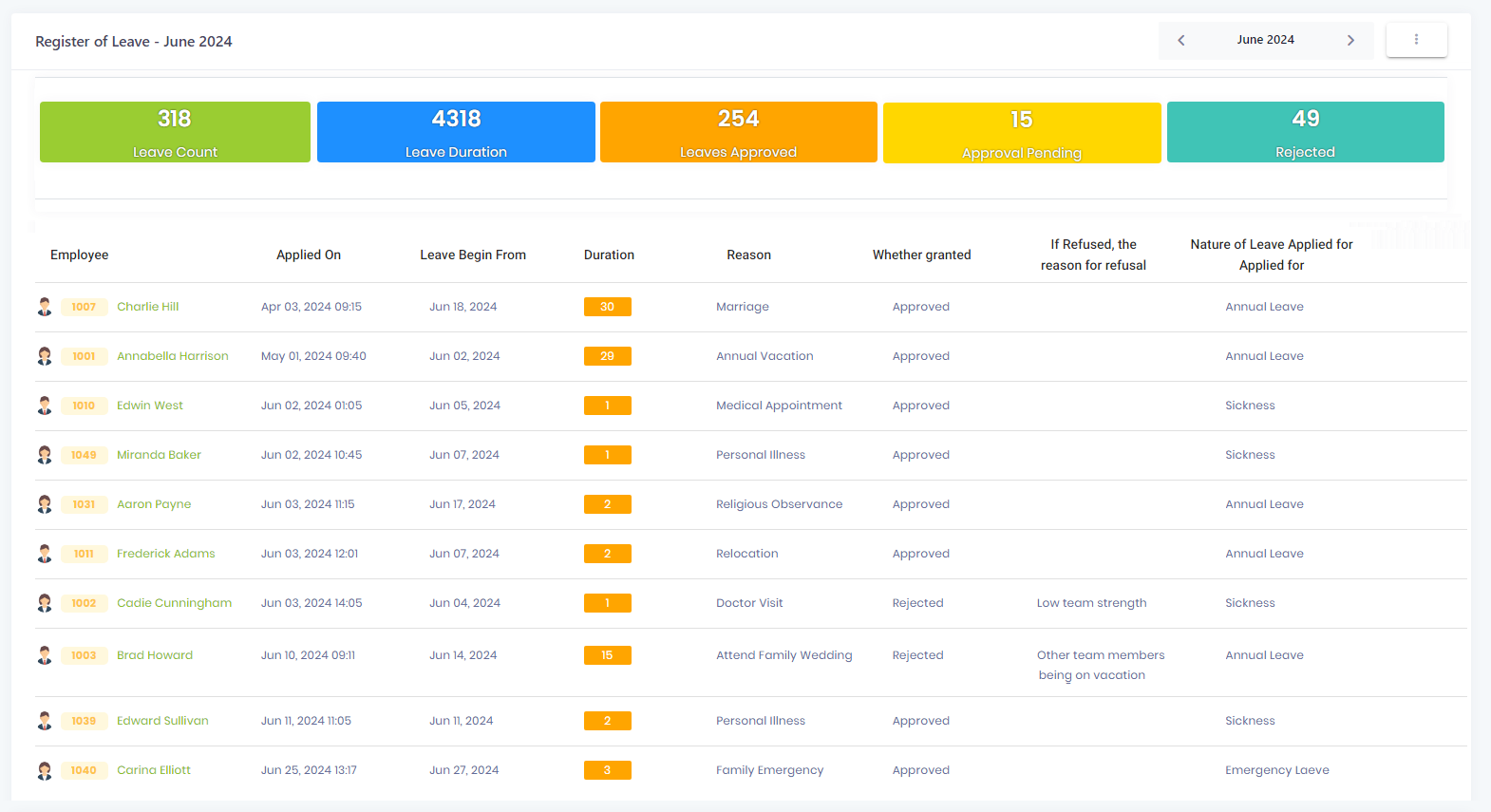Select the blue Leave Duration card
The height and width of the screenshot is (812, 1491).
(456, 132)
